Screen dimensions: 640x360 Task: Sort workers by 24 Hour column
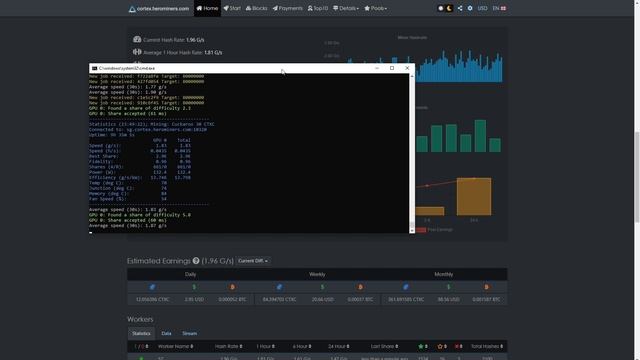coord(338,346)
